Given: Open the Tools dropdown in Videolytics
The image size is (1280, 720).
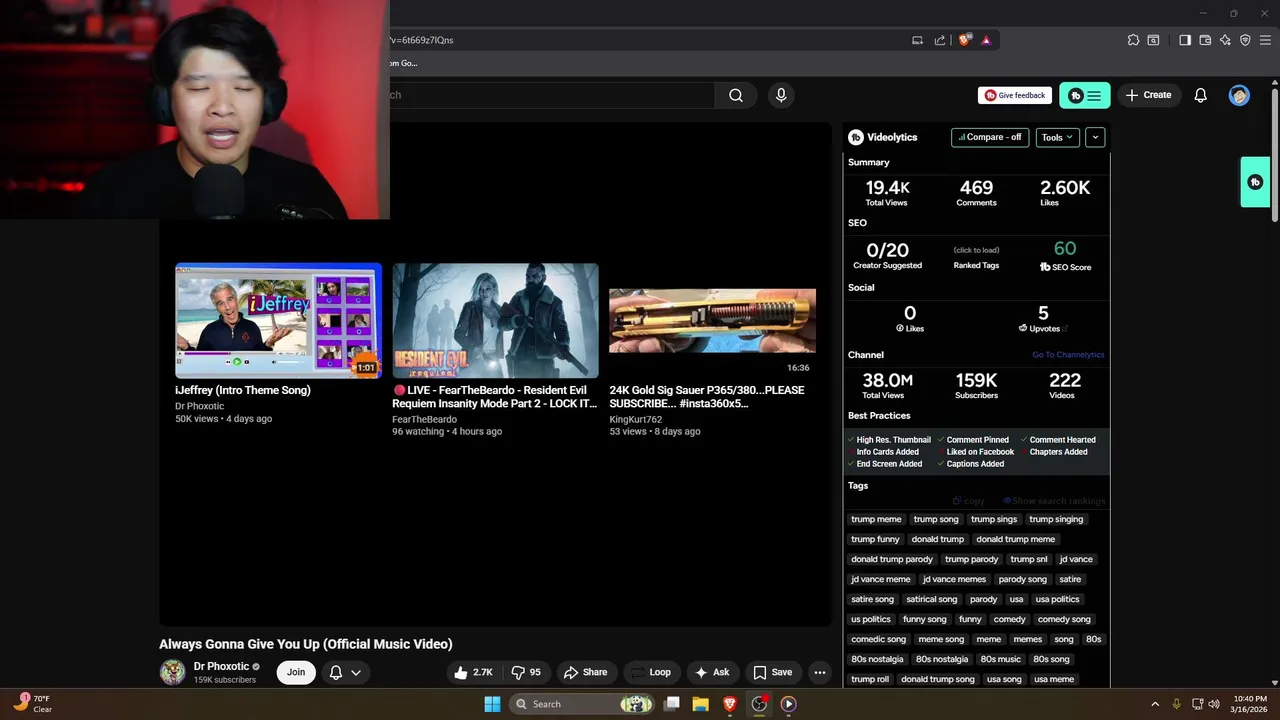Looking at the screenshot, I should [1057, 137].
